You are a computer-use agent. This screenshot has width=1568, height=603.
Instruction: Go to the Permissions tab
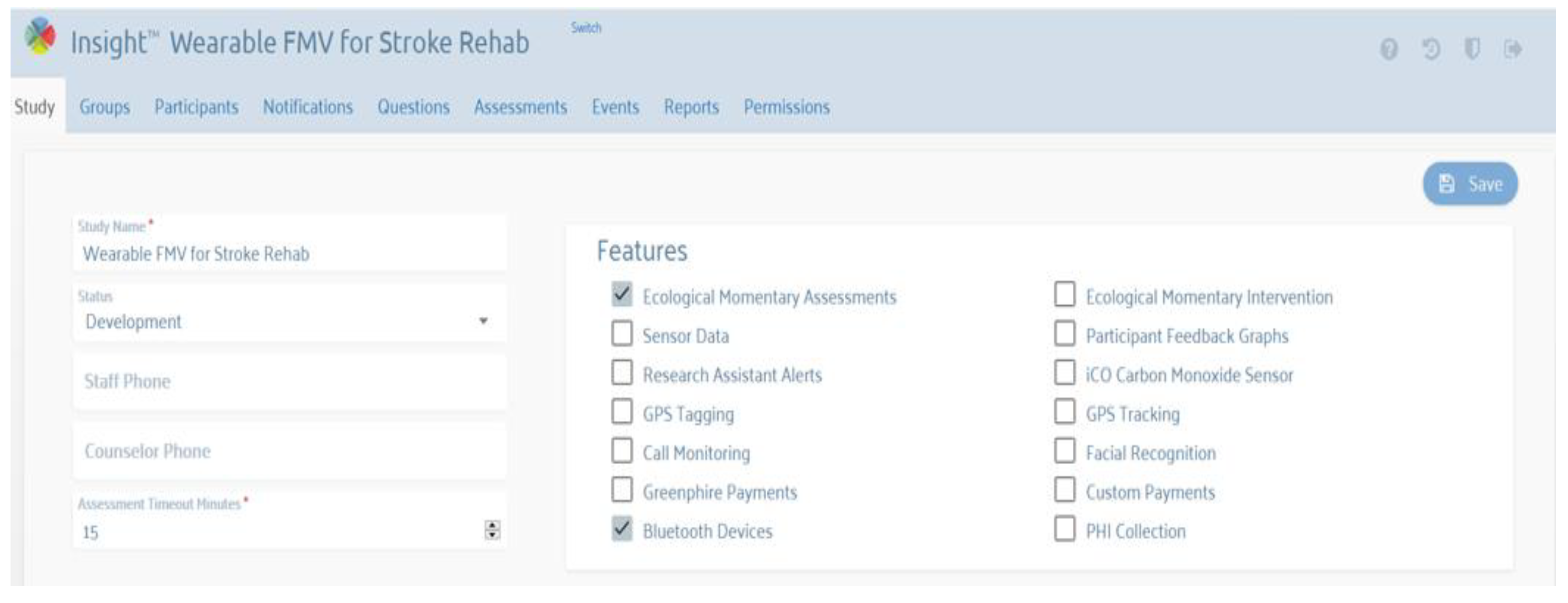coord(787,107)
